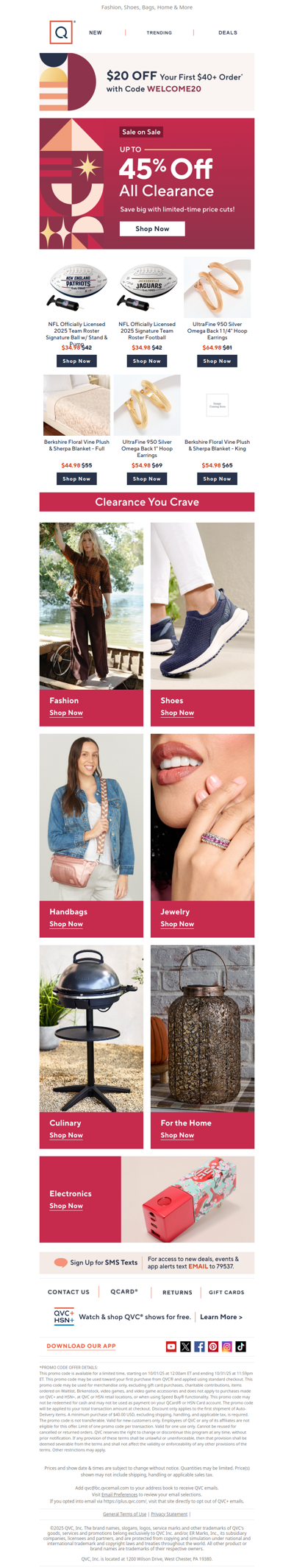This screenshot has height=1568, width=294.
Task: Open the Fashion category photo
Action: point(91,606)
